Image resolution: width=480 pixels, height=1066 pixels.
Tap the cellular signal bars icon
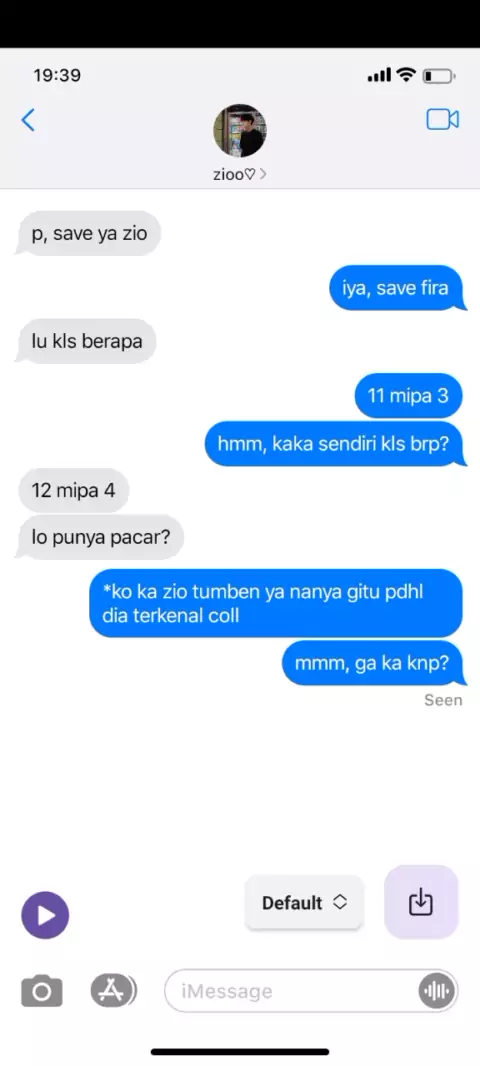click(379, 75)
